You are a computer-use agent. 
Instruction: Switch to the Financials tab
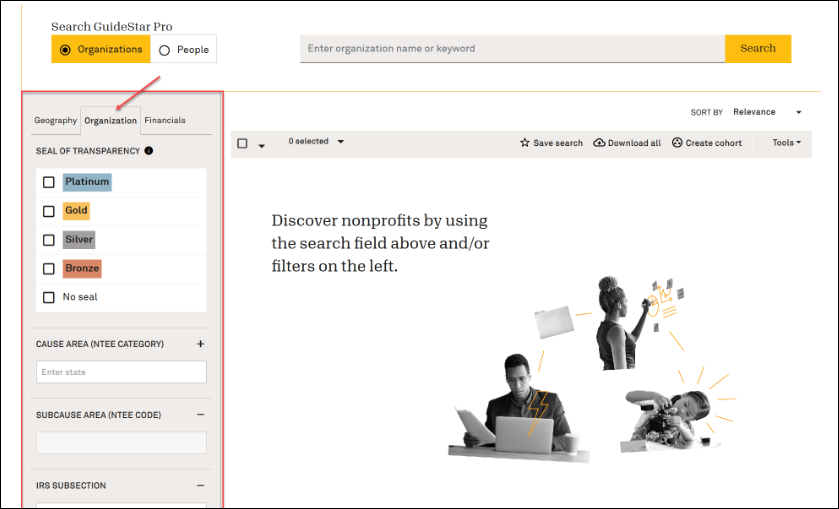[x=165, y=120]
